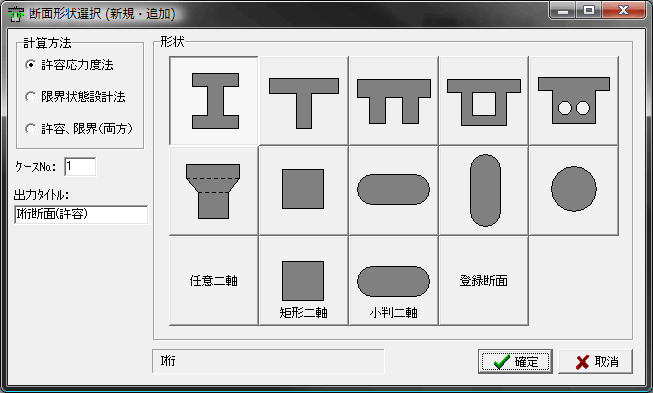Confirm with the 確定 button
The height and width of the screenshot is (393, 653).
pos(515,361)
